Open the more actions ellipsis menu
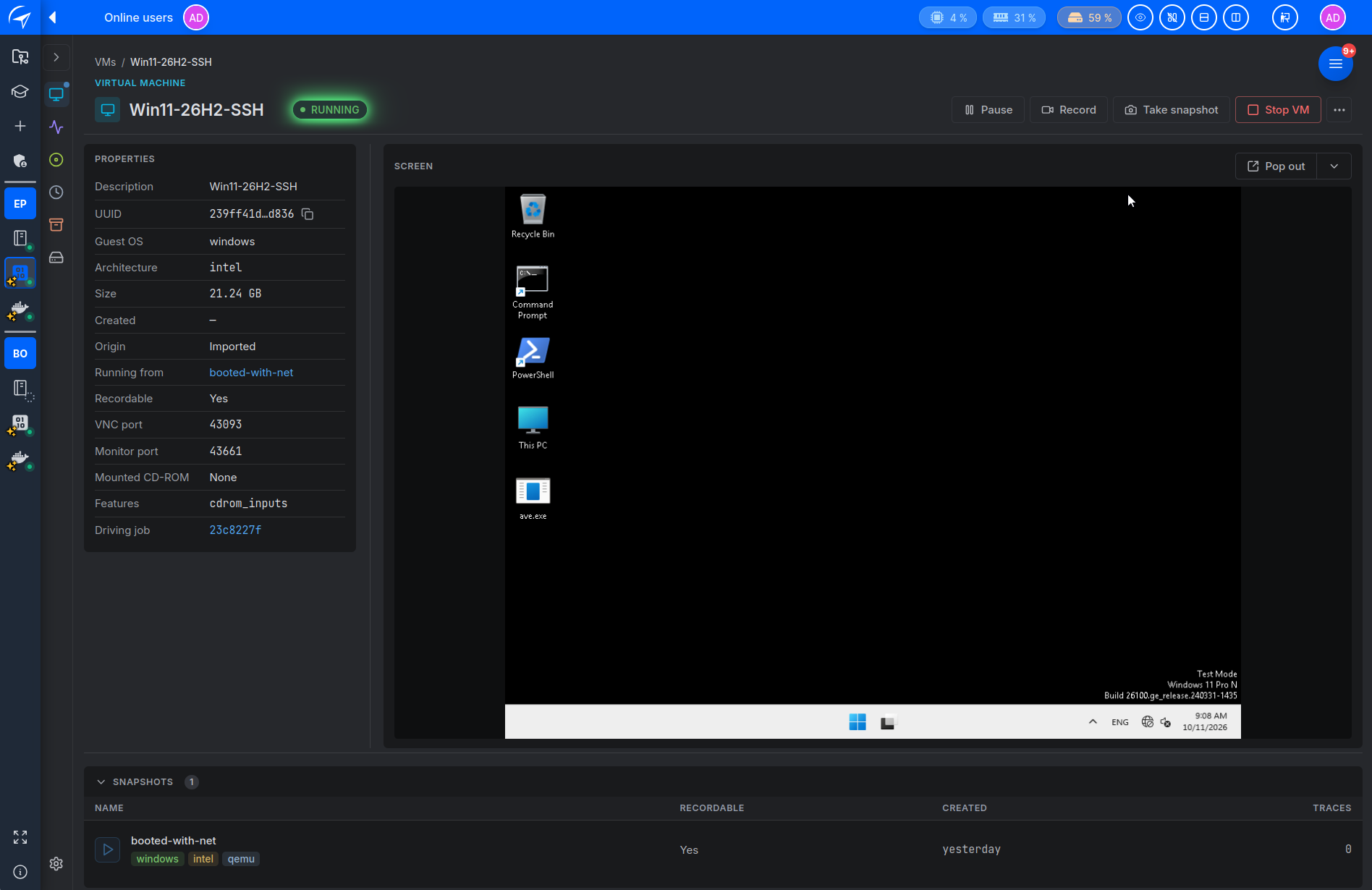Viewport: 1372px width, 890px height. click(x=1339, y=110)
